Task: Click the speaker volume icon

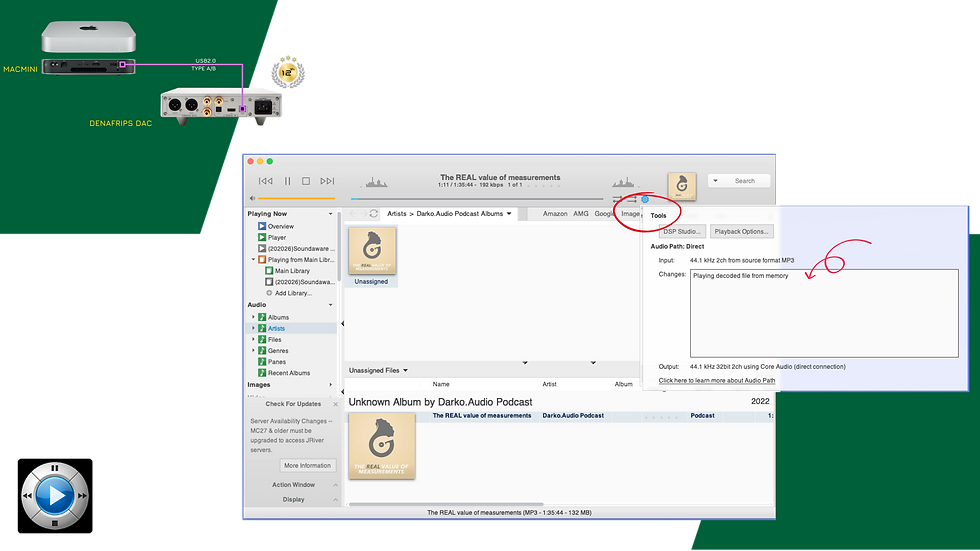Action: [x=252, y=199]
